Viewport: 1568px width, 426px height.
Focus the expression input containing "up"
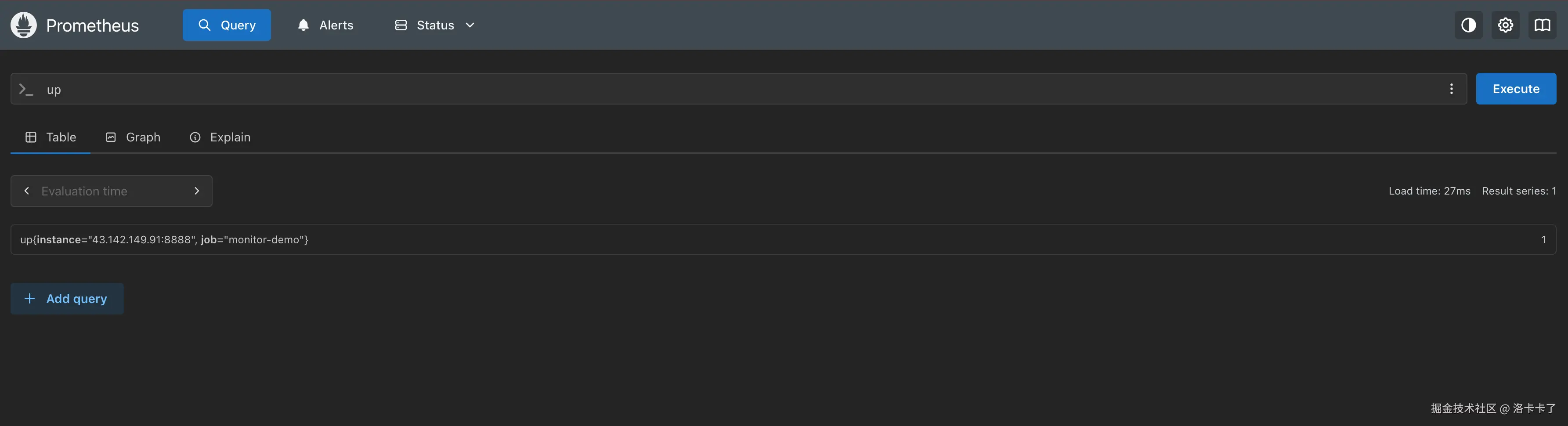[x=730, y=90]
